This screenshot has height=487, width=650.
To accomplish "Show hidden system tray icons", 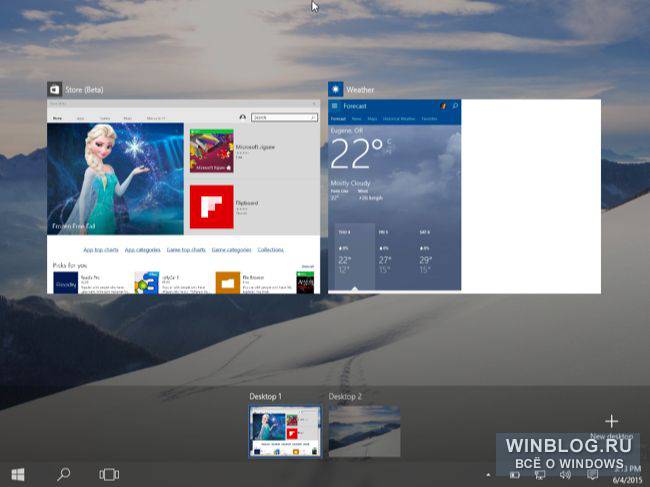I will click(x=488, y=475).
